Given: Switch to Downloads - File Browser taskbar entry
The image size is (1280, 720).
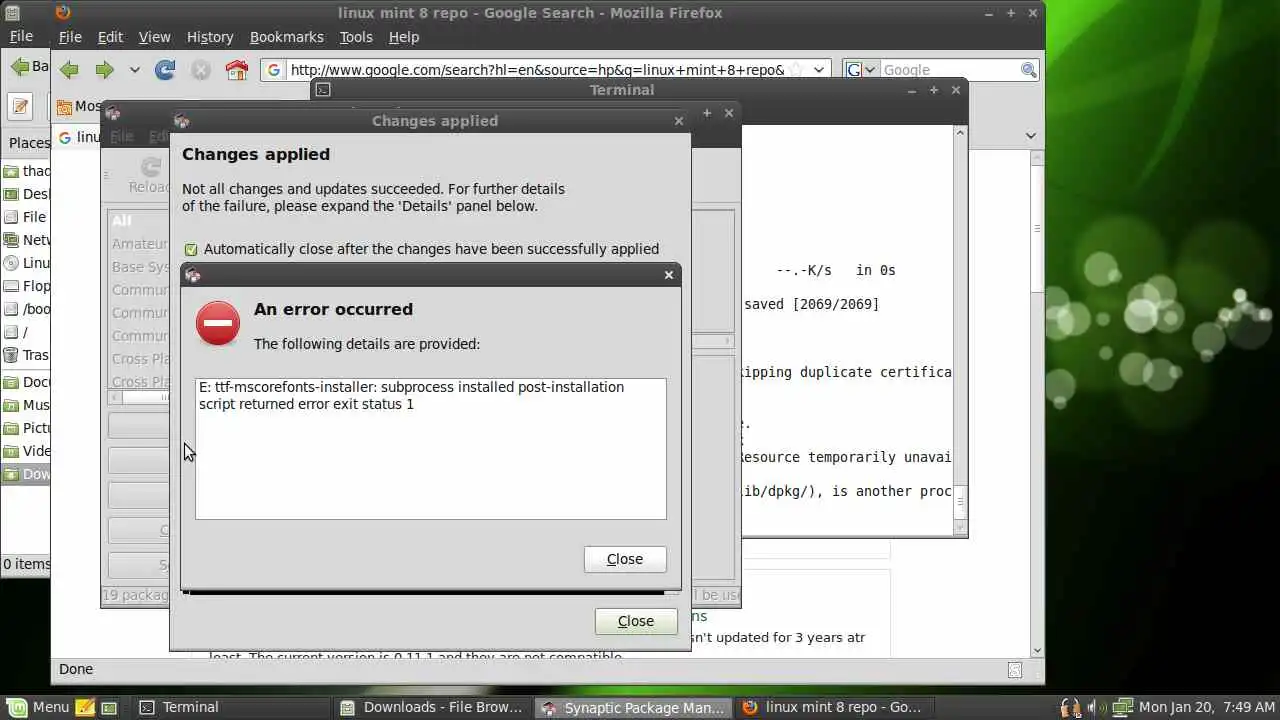Looking at the screenshot, I should [x=431, y=707].
